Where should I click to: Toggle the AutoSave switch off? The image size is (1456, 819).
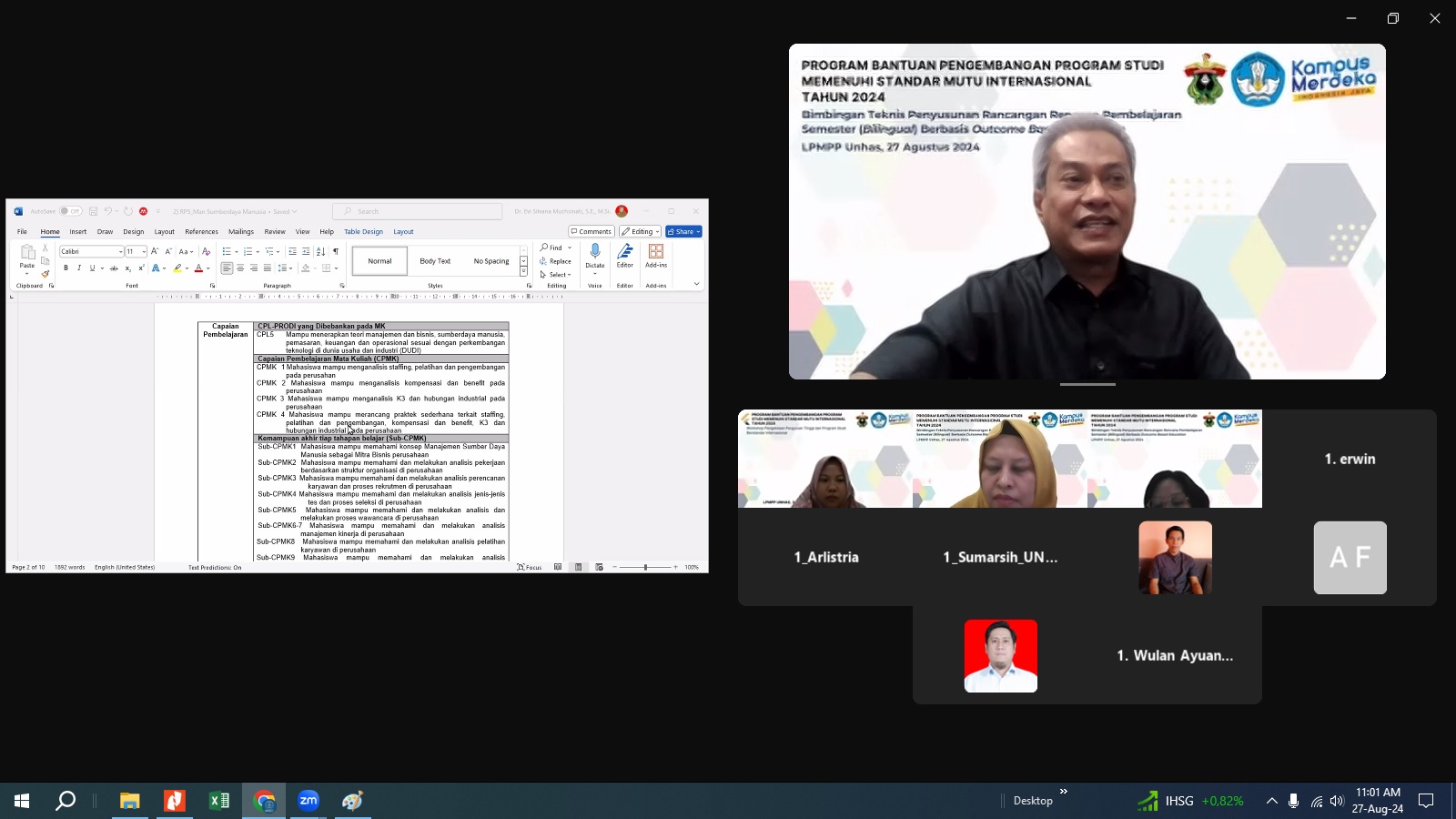(73, 211)
